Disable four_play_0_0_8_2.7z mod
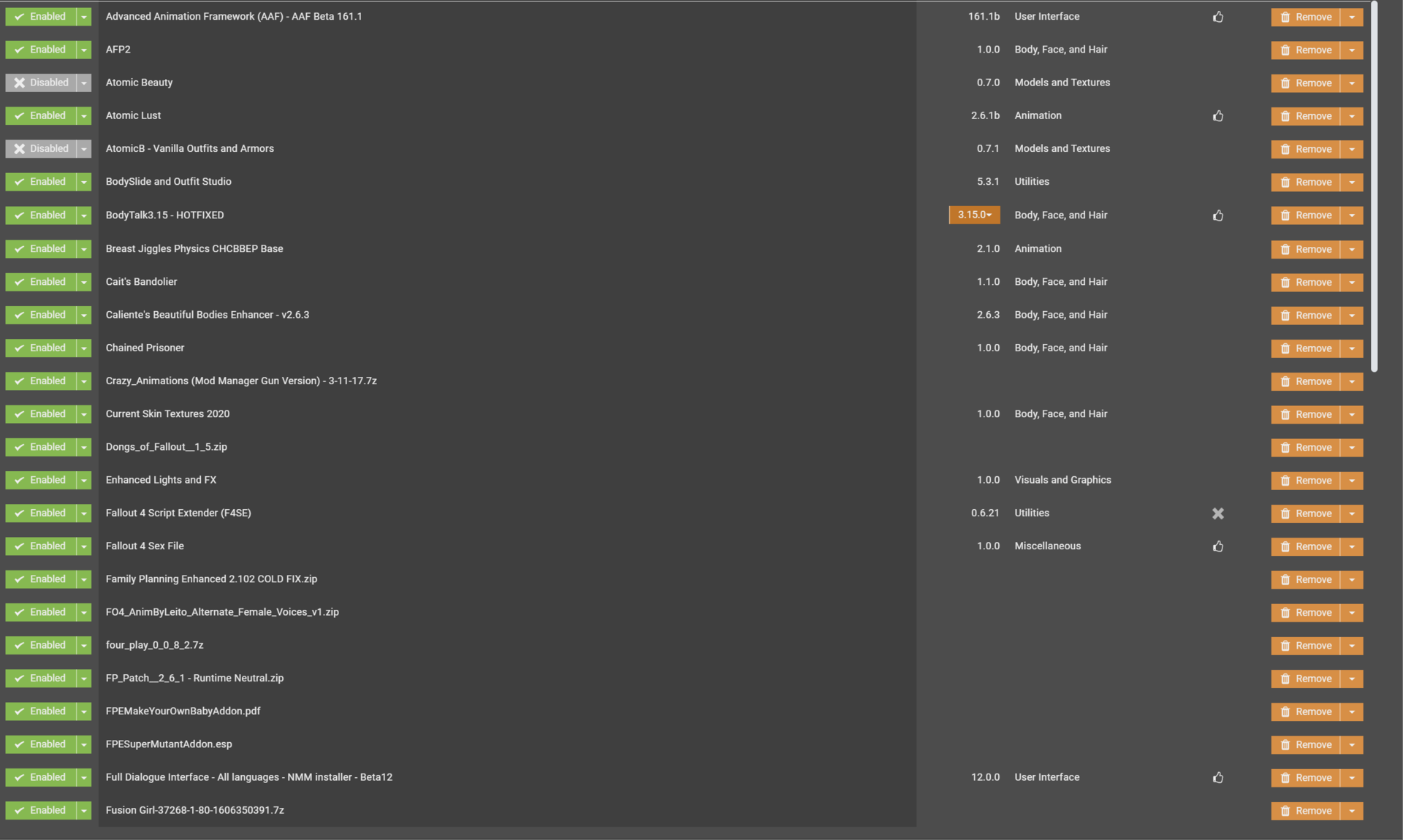1403x840 pixels. tap(40, 646)
